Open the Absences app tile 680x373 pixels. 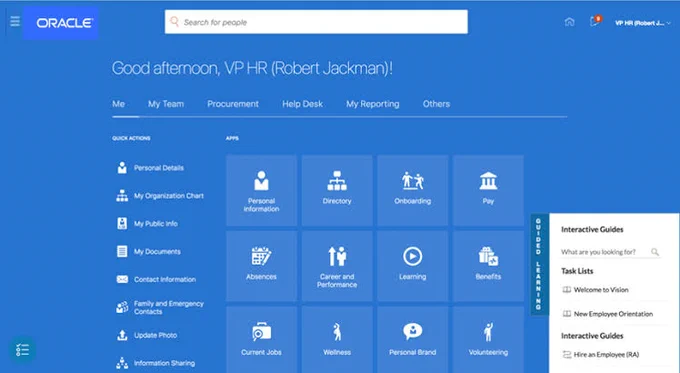click(262, 266)
